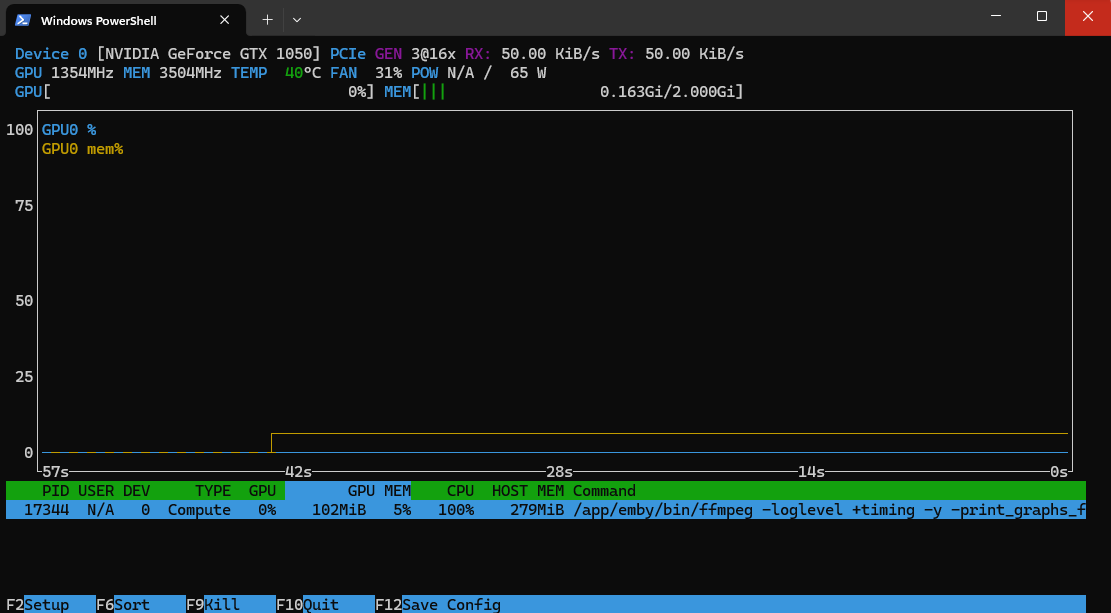This screenshot has width=1111, height=613.
Task: Click the 14s time axis label
Action: tap(811, 472)
